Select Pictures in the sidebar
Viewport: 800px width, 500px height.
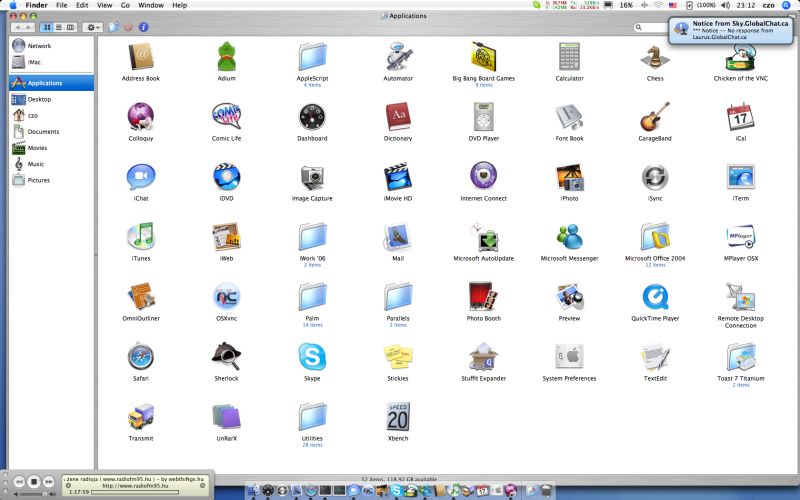click(52, 180)
